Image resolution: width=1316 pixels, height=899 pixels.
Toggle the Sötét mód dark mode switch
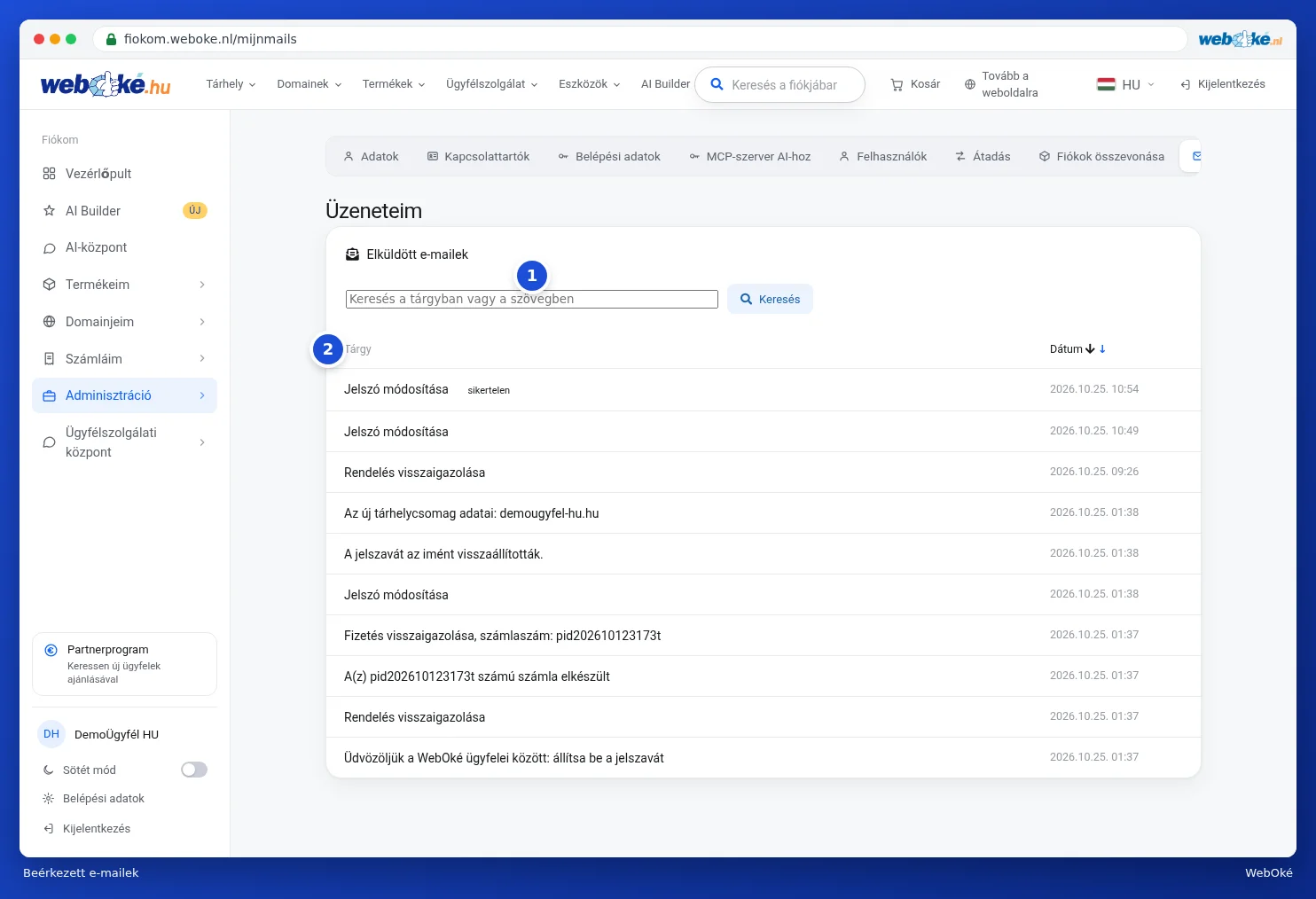tap(194, 770)
